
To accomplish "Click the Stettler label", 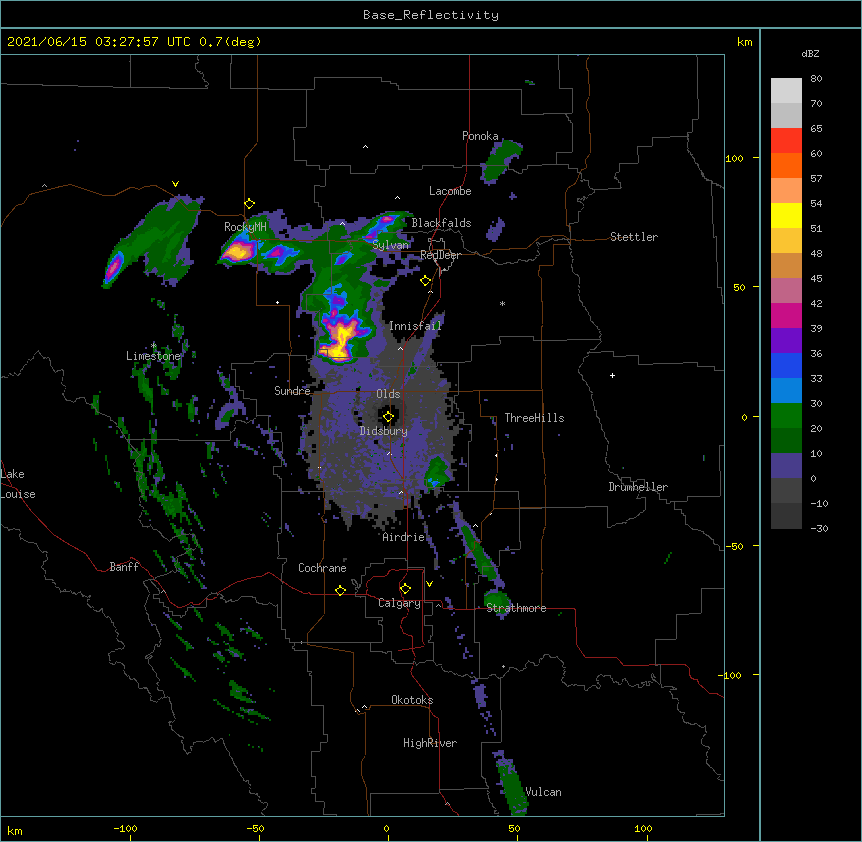I will [x=634, y=237].
